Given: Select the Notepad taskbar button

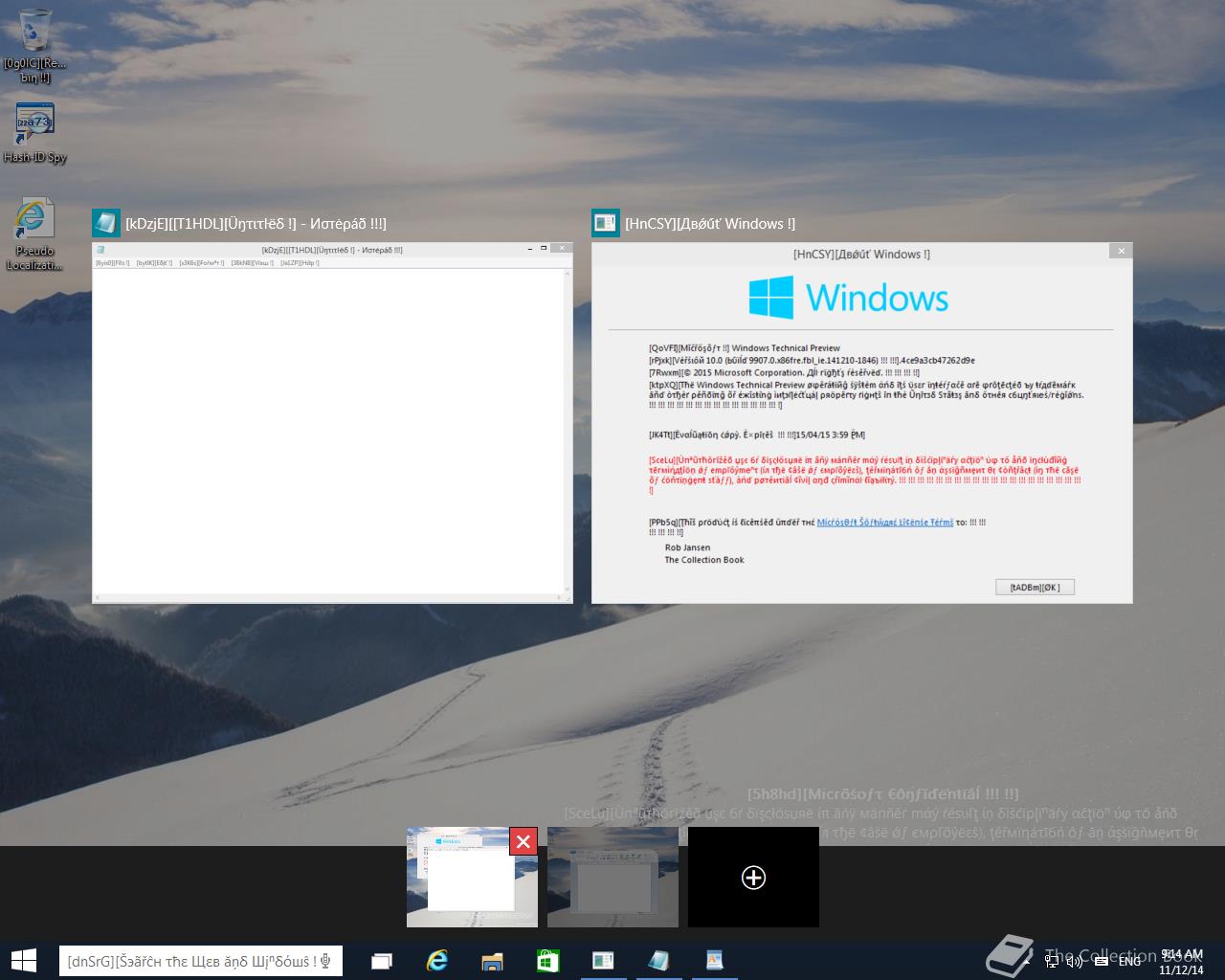Looking at the screenshot, I should [x=658, y=961].
